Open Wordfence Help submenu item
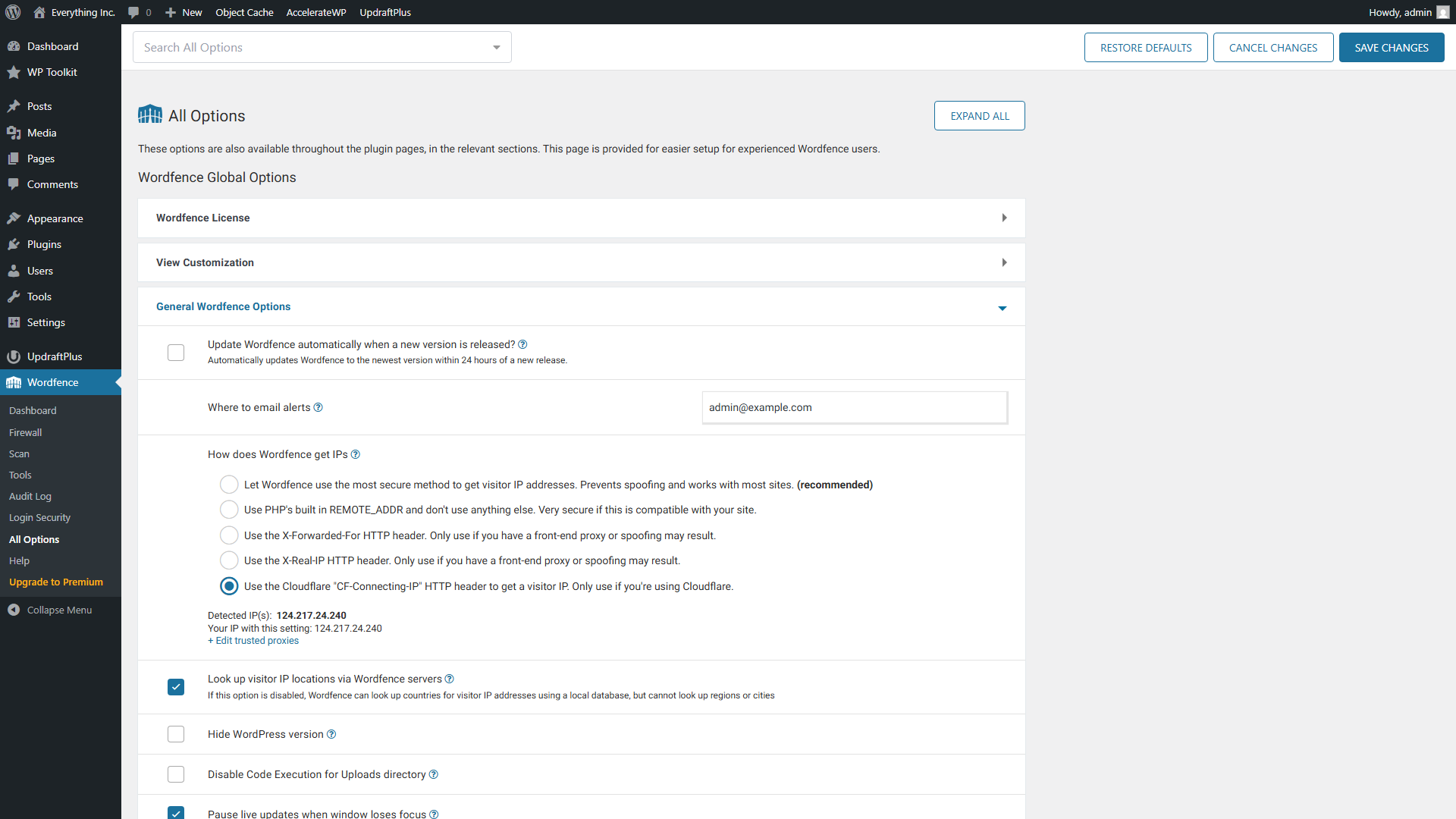 (x=19, y=560)
